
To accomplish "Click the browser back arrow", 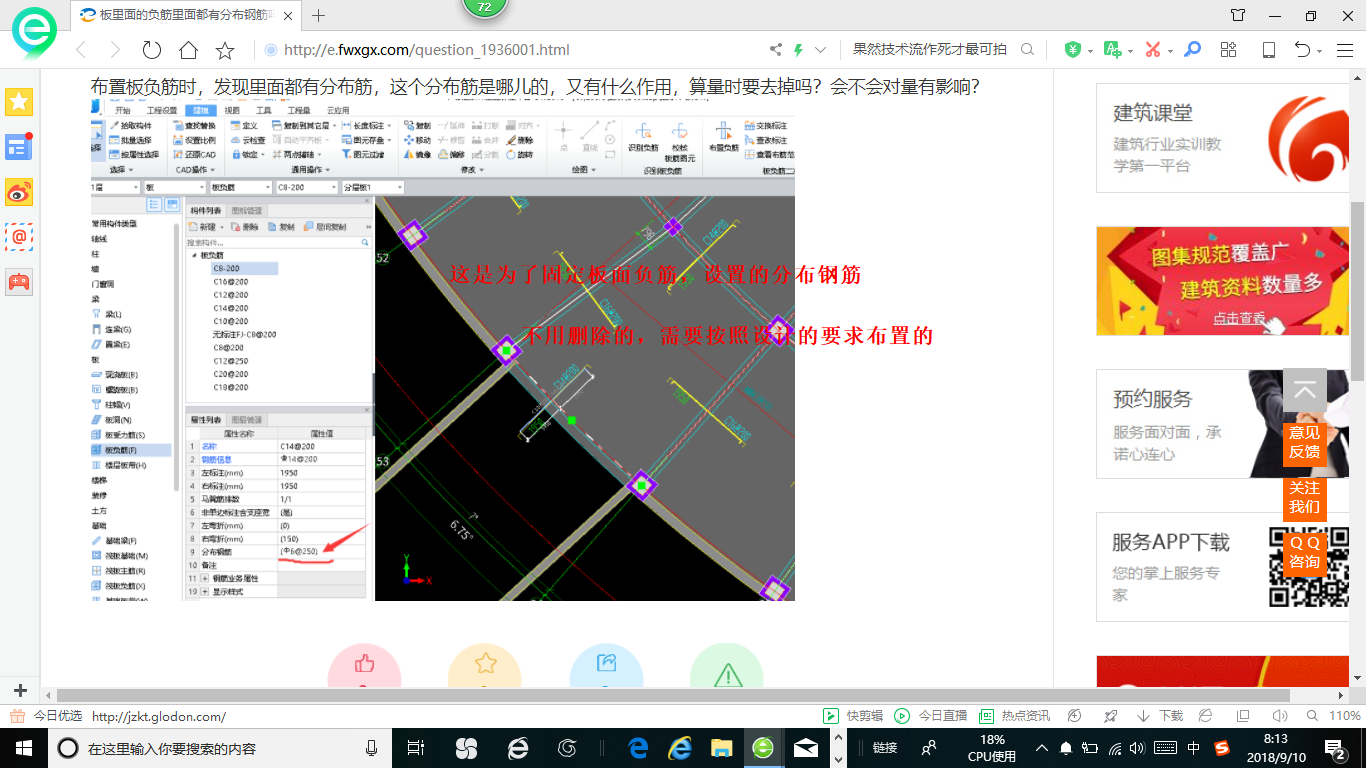I will point(81,50).
